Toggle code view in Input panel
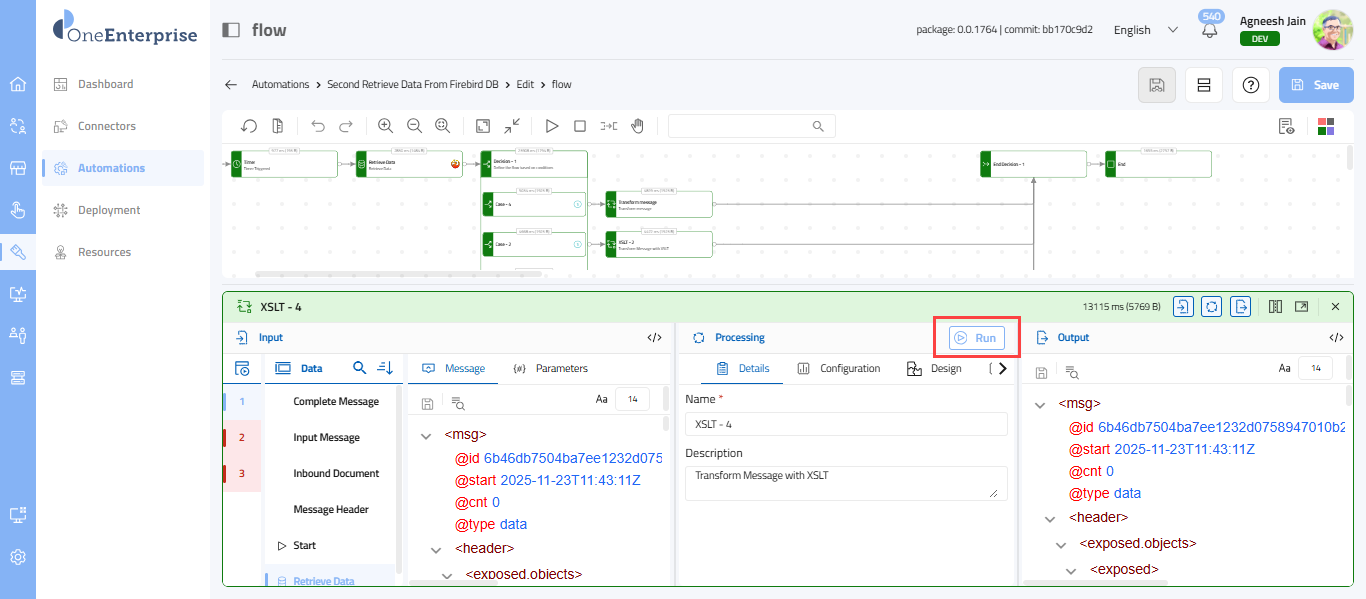The height and width of the screenshot is (599, 1366). 655,338
